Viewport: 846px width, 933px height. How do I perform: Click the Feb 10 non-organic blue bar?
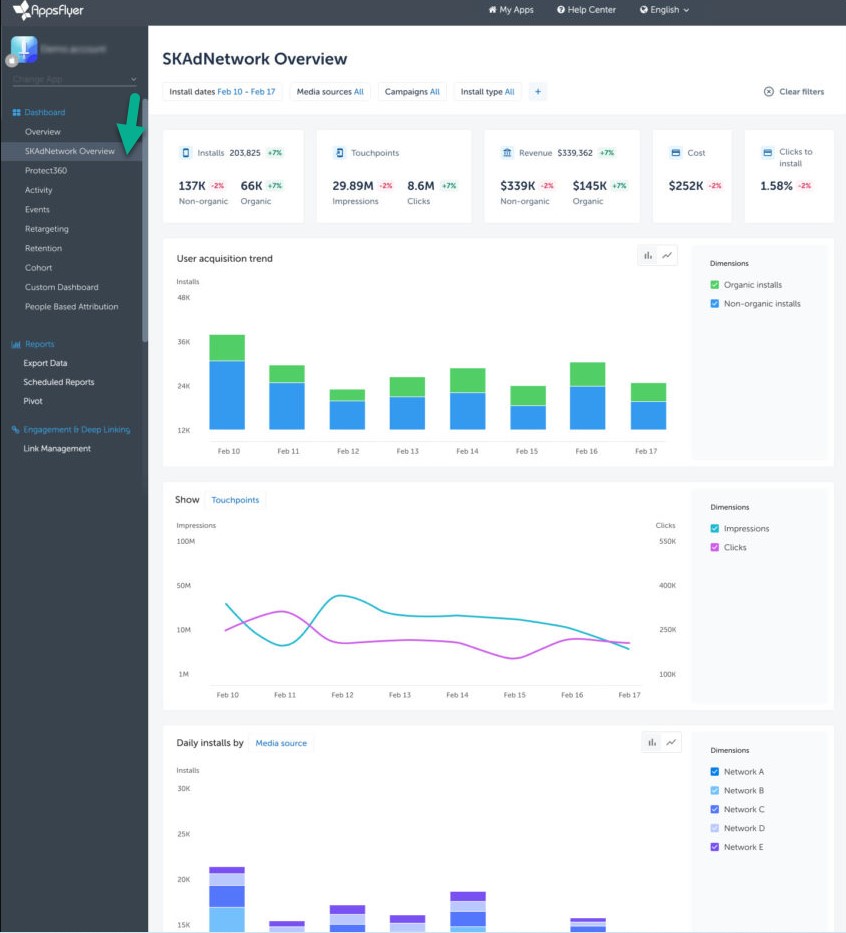(x=227, y=395)
